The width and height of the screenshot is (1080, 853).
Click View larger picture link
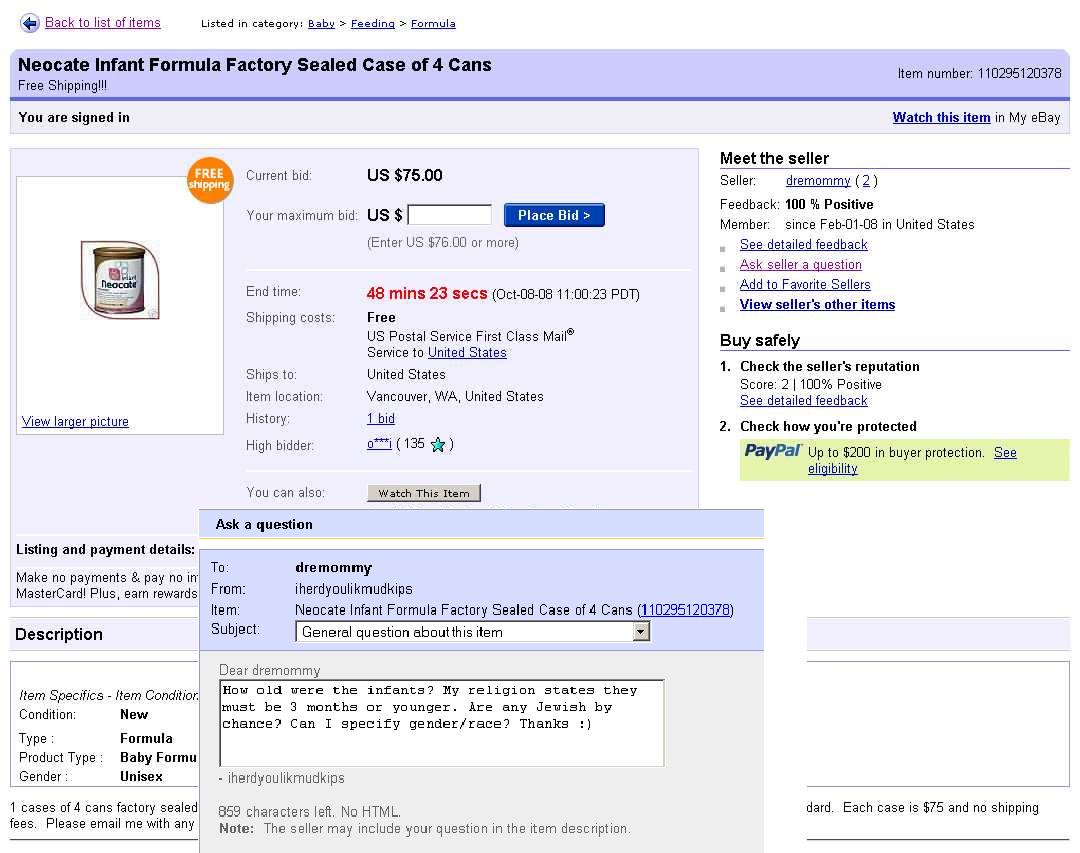[75, 422]
